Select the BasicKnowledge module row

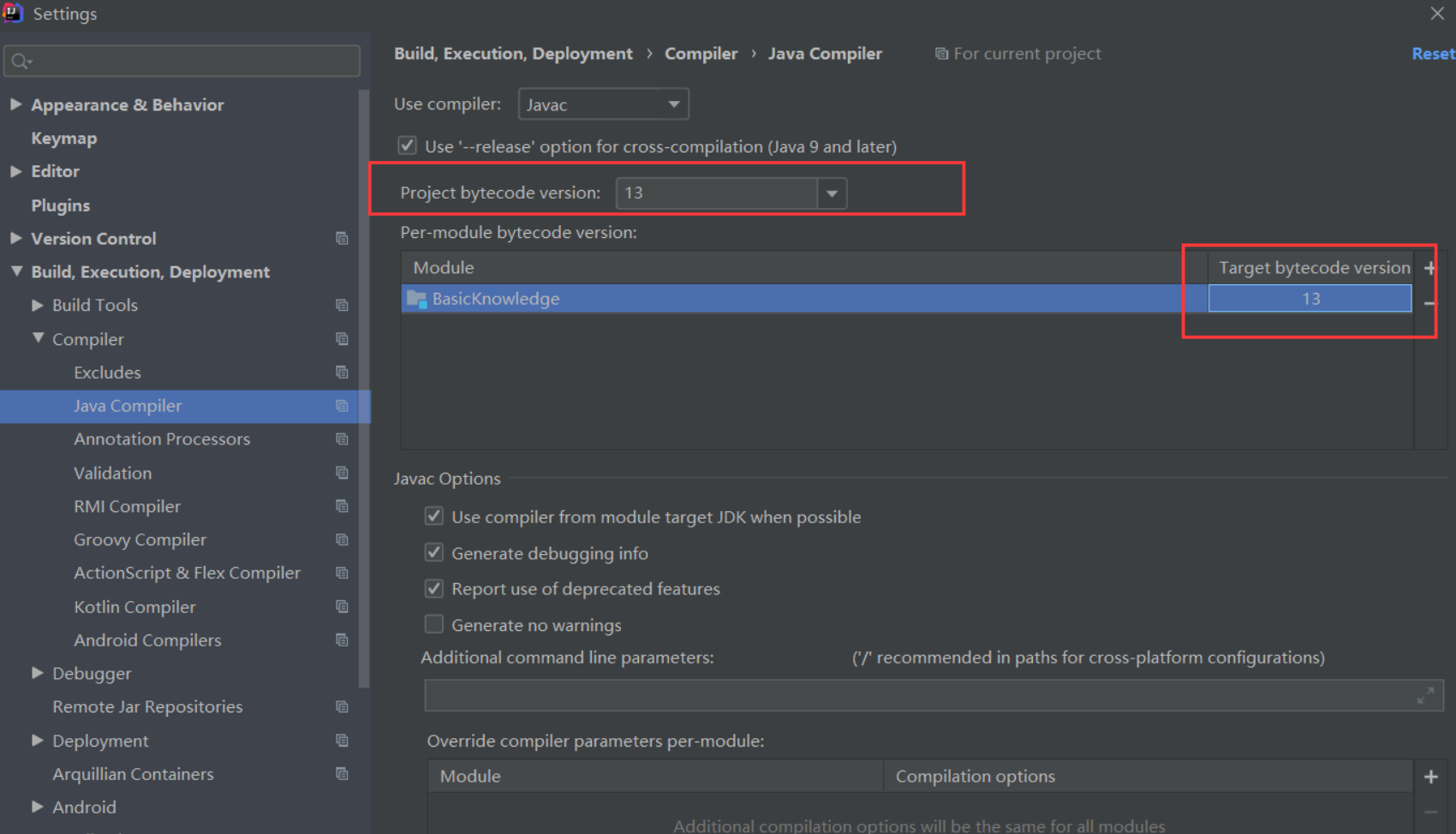pos(907,299)
